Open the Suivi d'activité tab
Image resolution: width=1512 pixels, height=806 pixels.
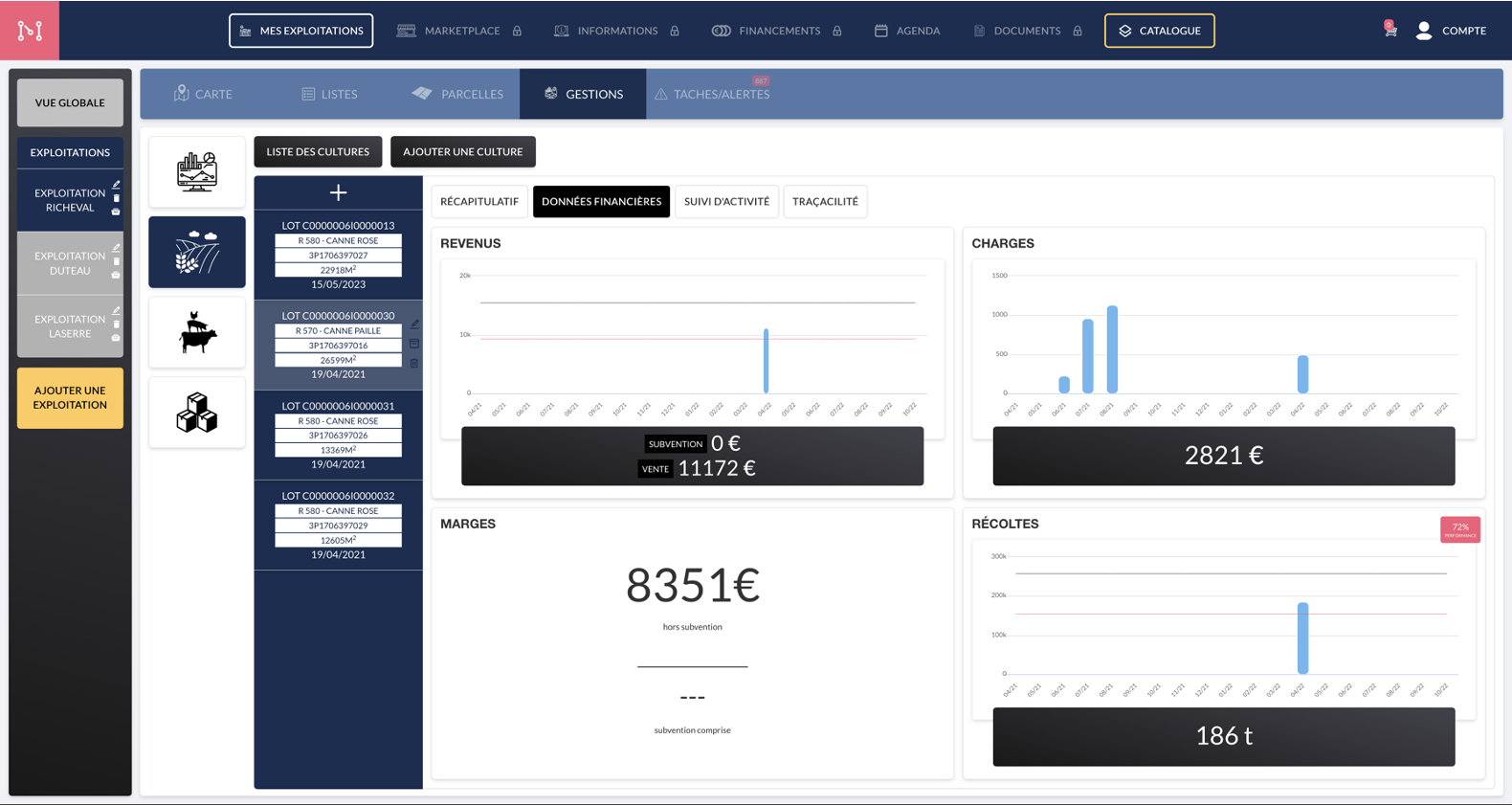click(726, 202)
